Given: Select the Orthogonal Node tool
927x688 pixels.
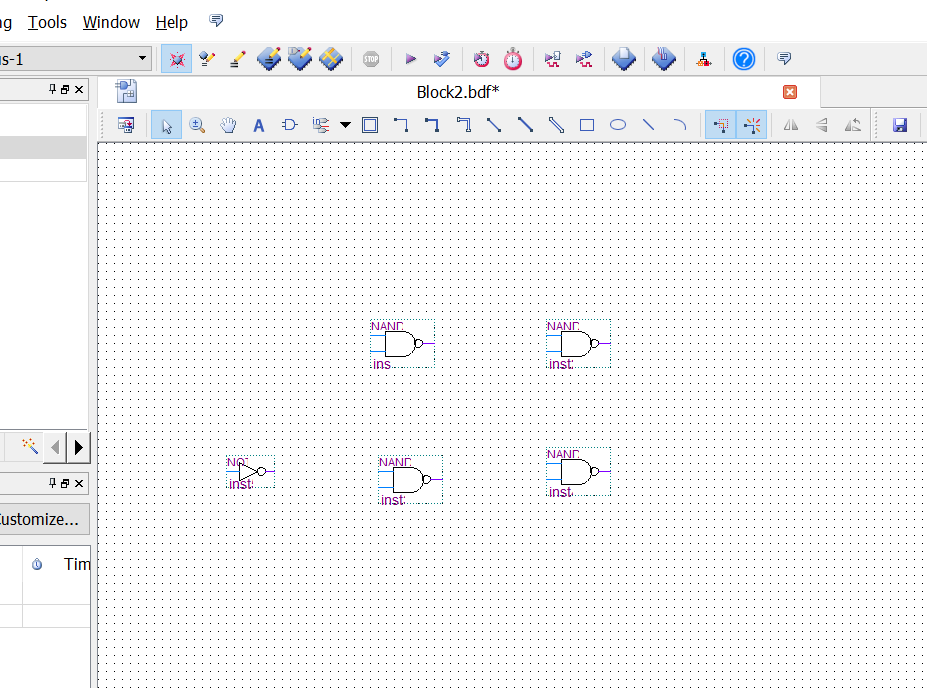Looking at the screenshot, I should click(x=401, y=125).
